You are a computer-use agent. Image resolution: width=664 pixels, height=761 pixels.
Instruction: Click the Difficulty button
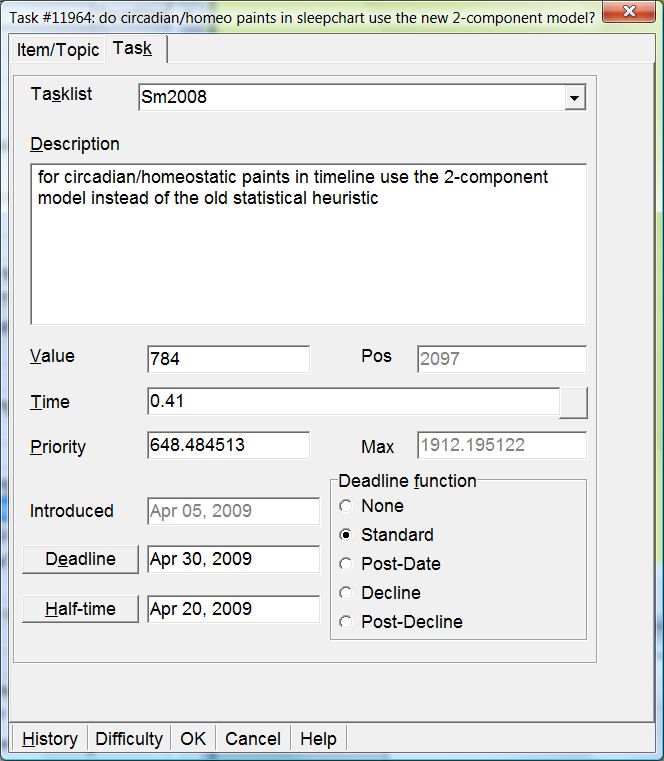pyautogui.click(x=129, y=739)
